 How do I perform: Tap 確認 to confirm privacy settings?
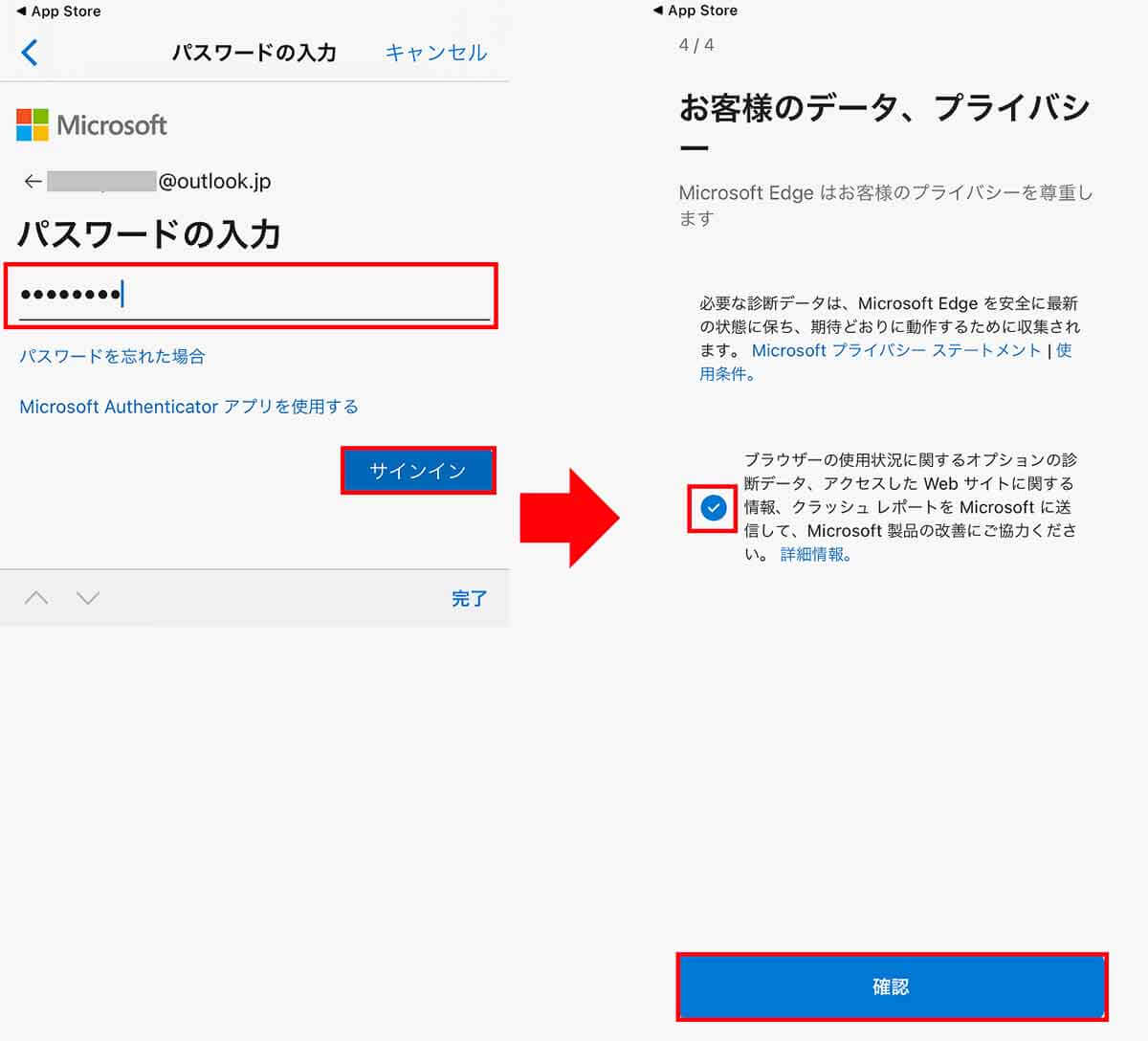click(x=892, y=986)
